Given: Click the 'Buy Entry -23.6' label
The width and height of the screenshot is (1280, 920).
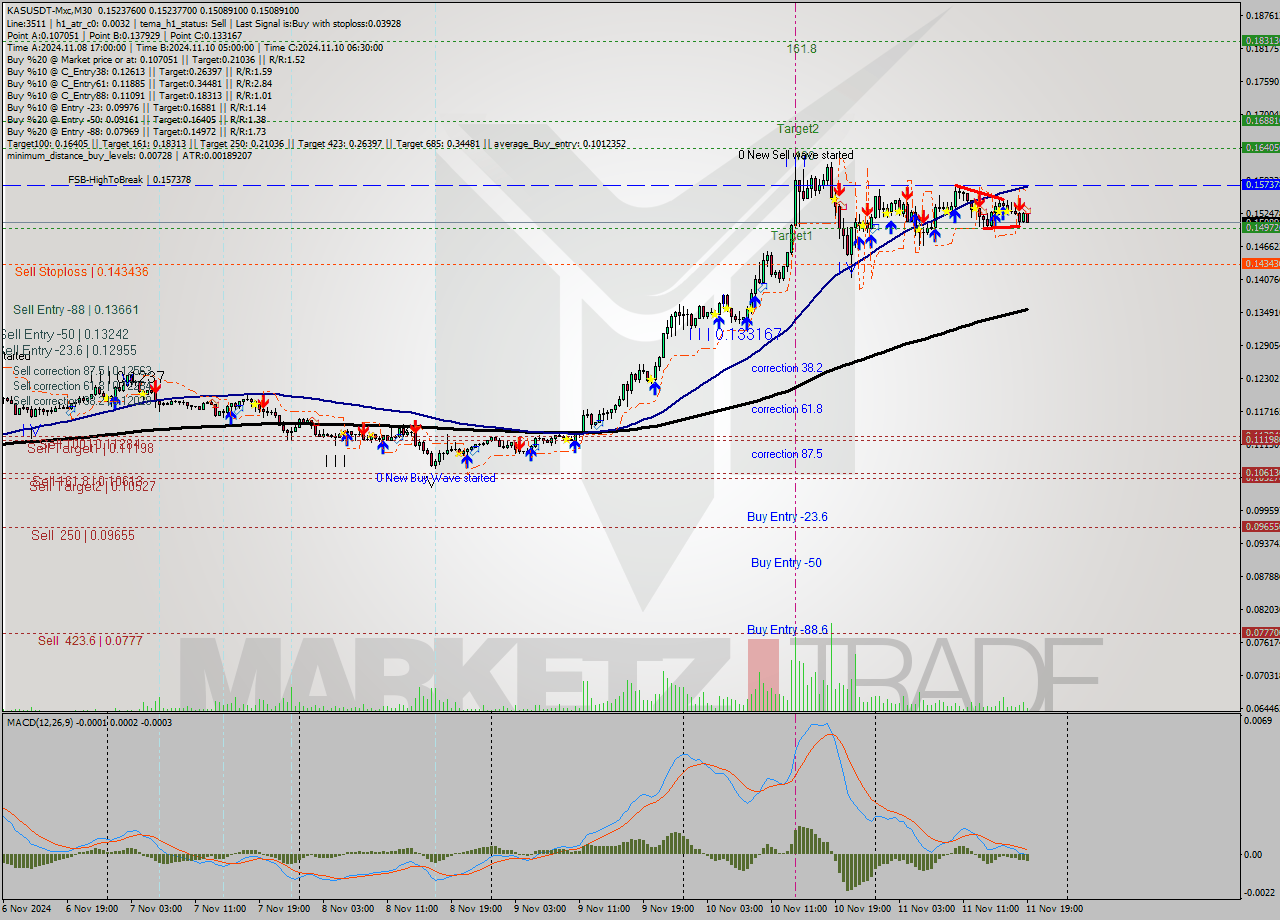Looking at the screenshot, I should [787, 516].
